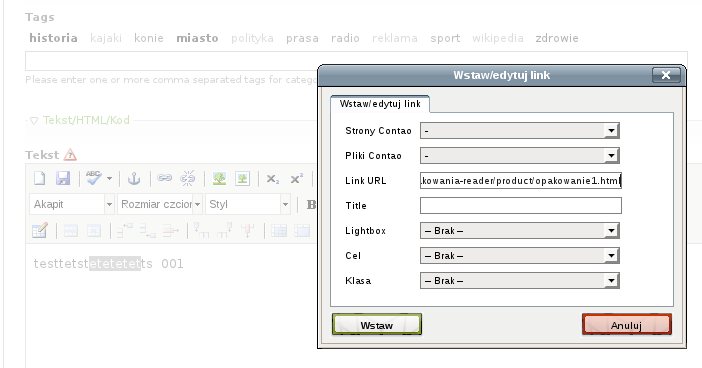Click in the Title input field
Viewport: 702px width, 368px height.
click(x=521, y=205)
